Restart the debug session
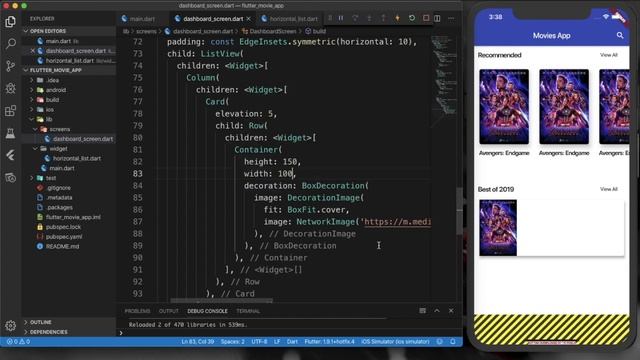Screen dimensions: 640x360 412,18
